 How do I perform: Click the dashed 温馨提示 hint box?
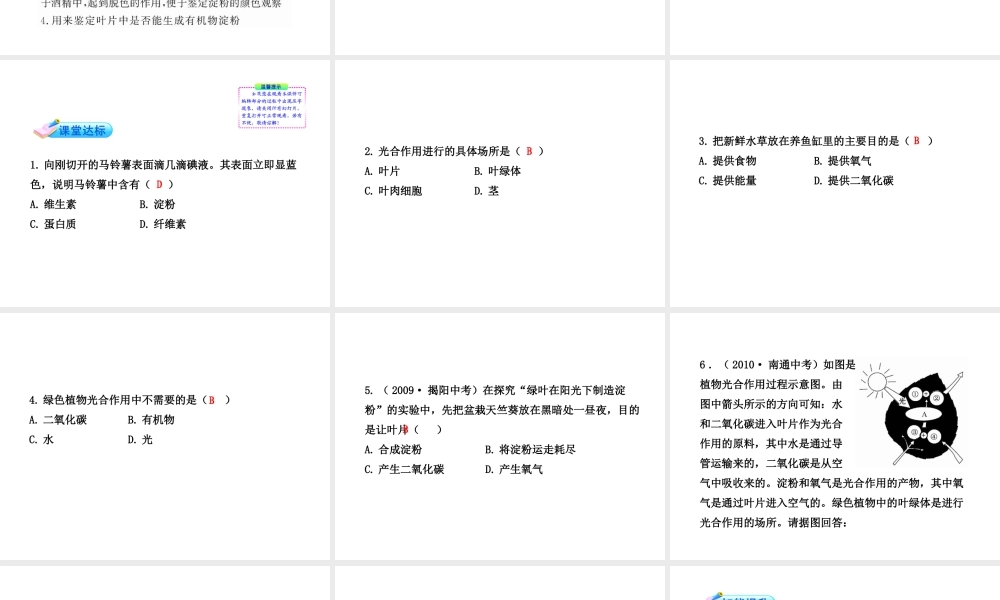click(272, 106)
